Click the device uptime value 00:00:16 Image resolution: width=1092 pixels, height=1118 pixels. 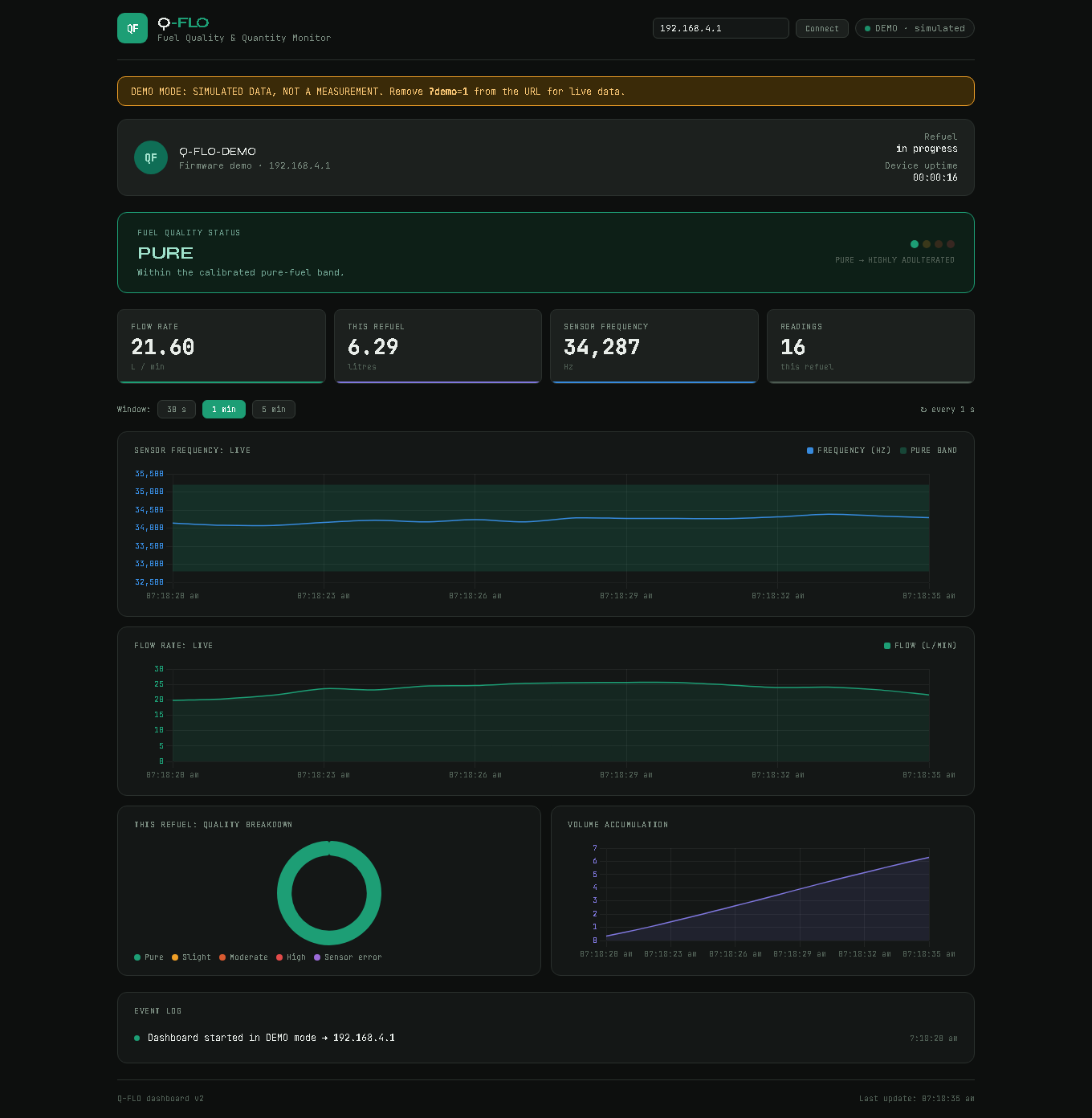935,177
